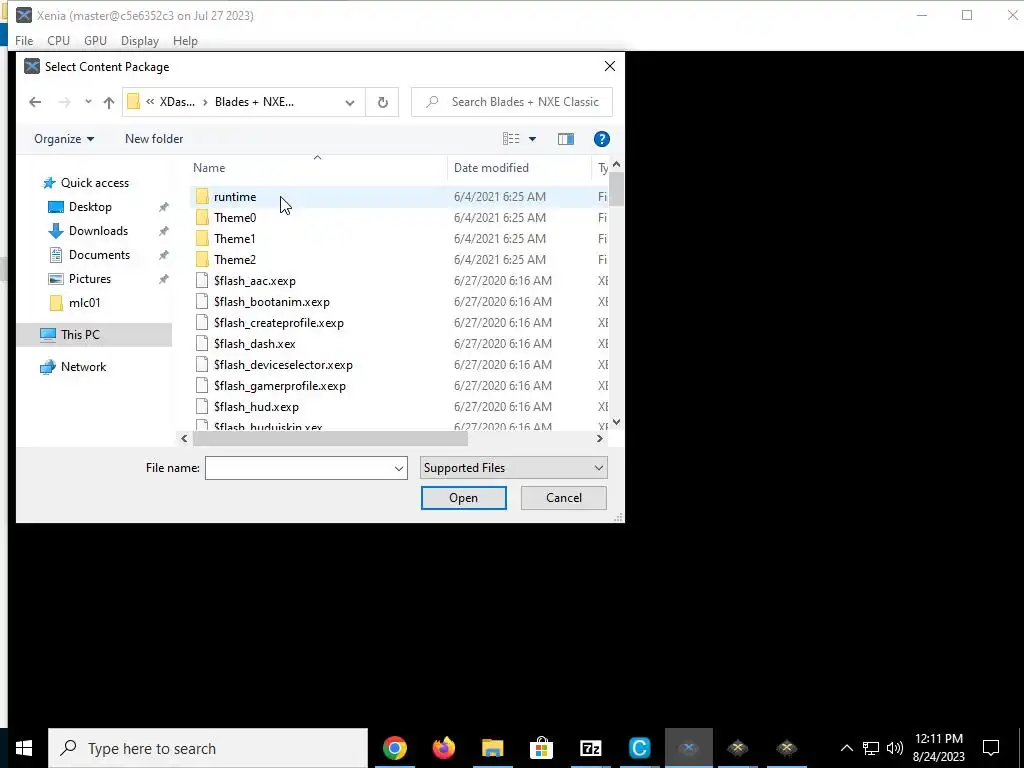Show hidden system tray icons
The image size is (1024, 768).
(846, 748)
